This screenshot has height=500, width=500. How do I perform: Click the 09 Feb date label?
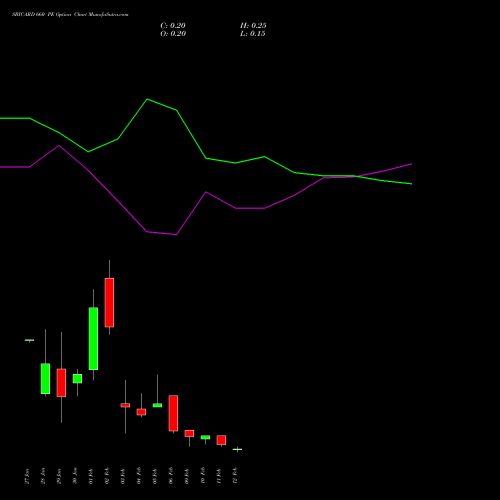pyautogui.click(x=187, y=476)
